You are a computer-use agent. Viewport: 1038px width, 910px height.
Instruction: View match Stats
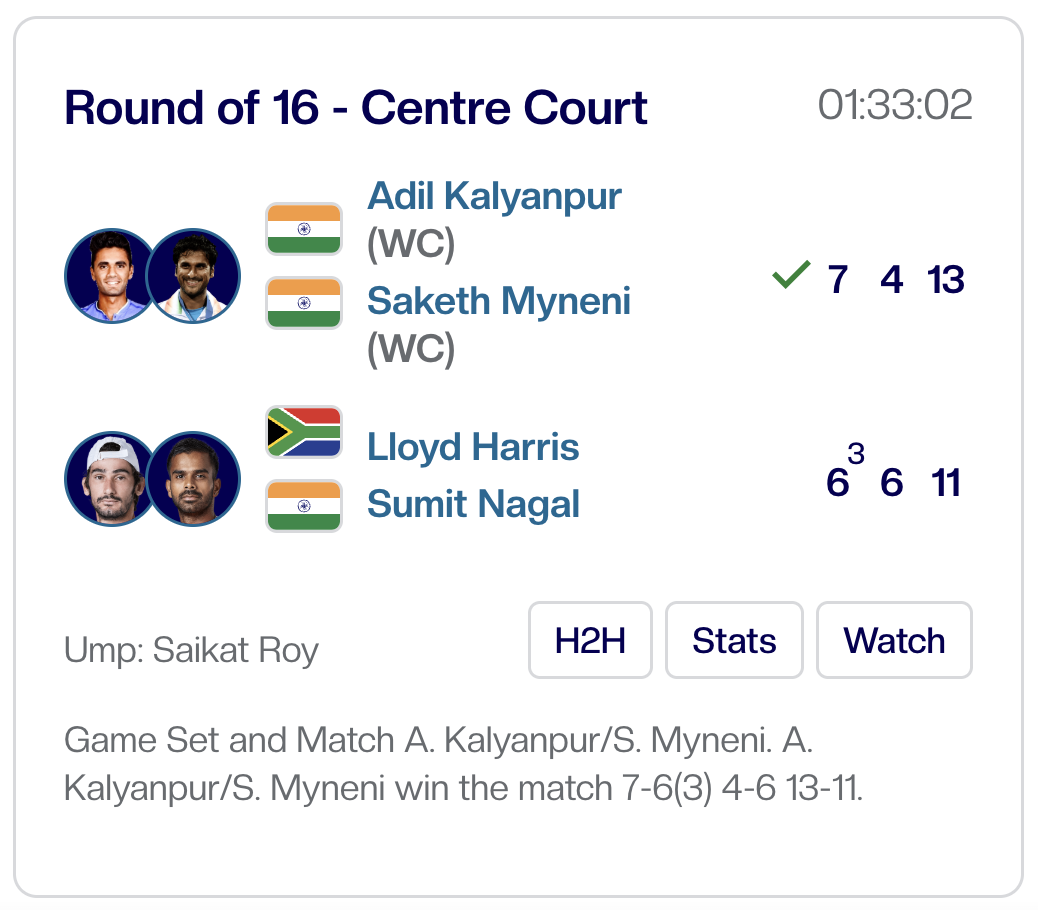pos(734,640)
